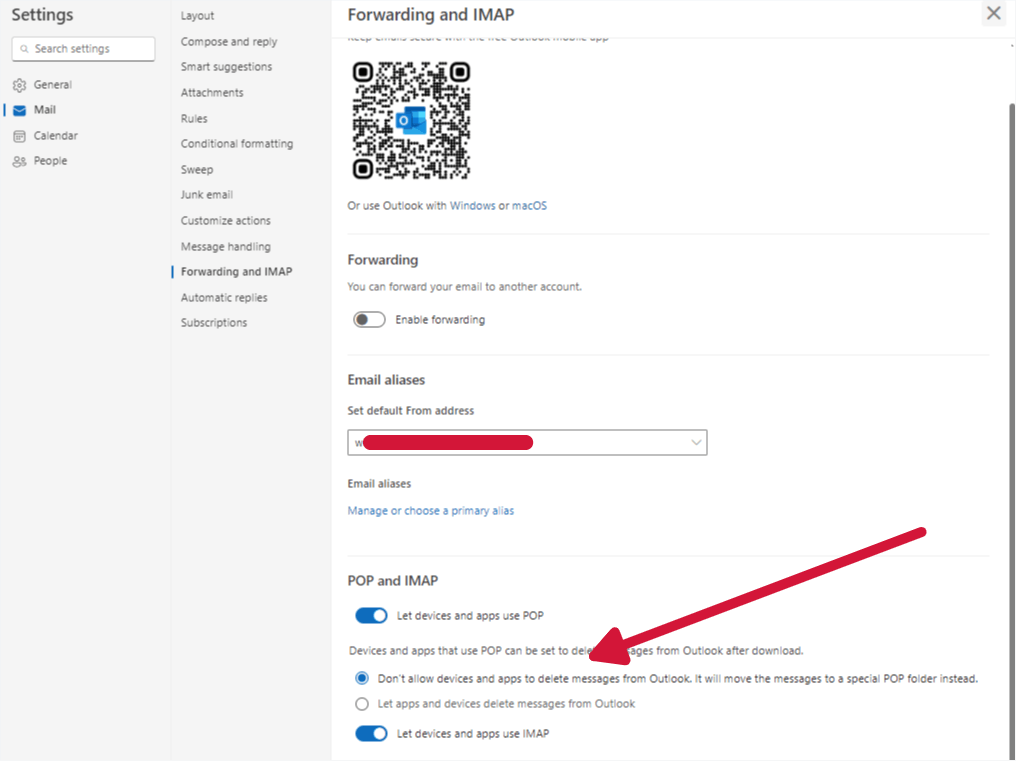Click the Email aliases section heading
Viewport: 1016px width, 761px height.
(386, 380)
